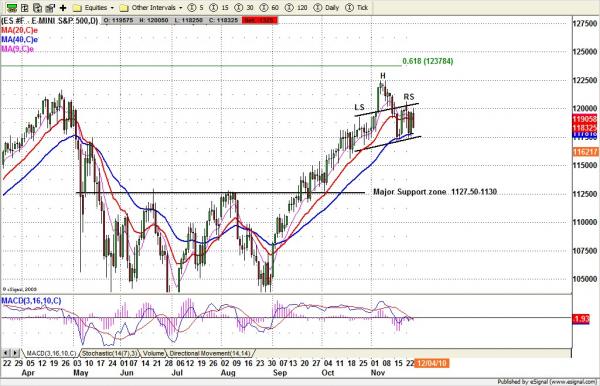Click the orange 12/04/10 date marker
600x386 pixels.
(x=432, y=363)
